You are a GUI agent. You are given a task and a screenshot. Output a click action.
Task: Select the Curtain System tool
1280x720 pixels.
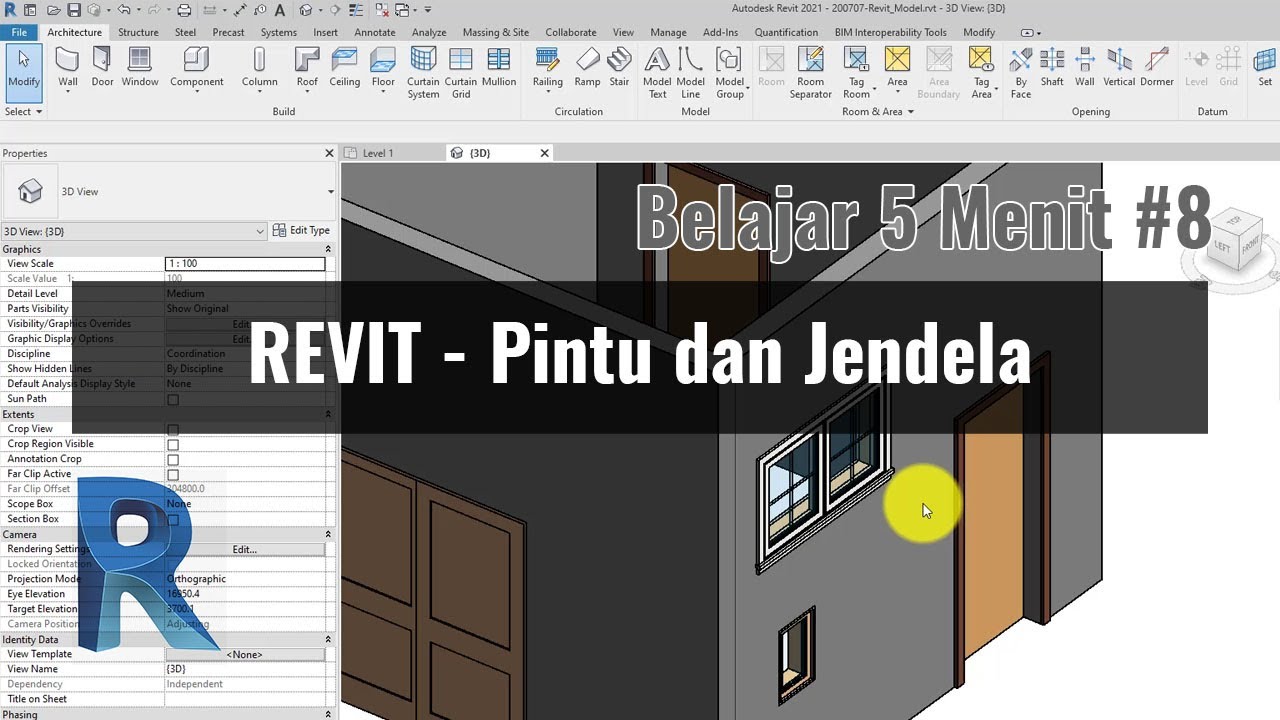tap(423, 73)
